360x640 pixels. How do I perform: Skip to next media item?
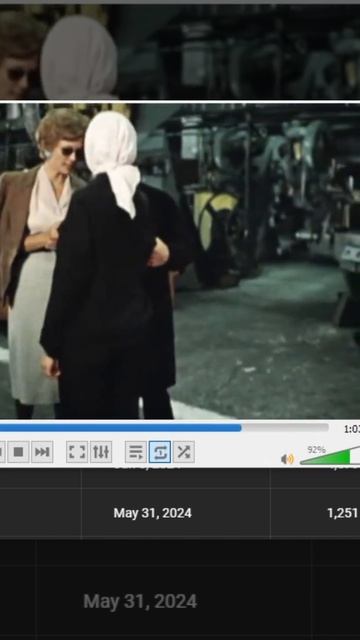point(42,452)
